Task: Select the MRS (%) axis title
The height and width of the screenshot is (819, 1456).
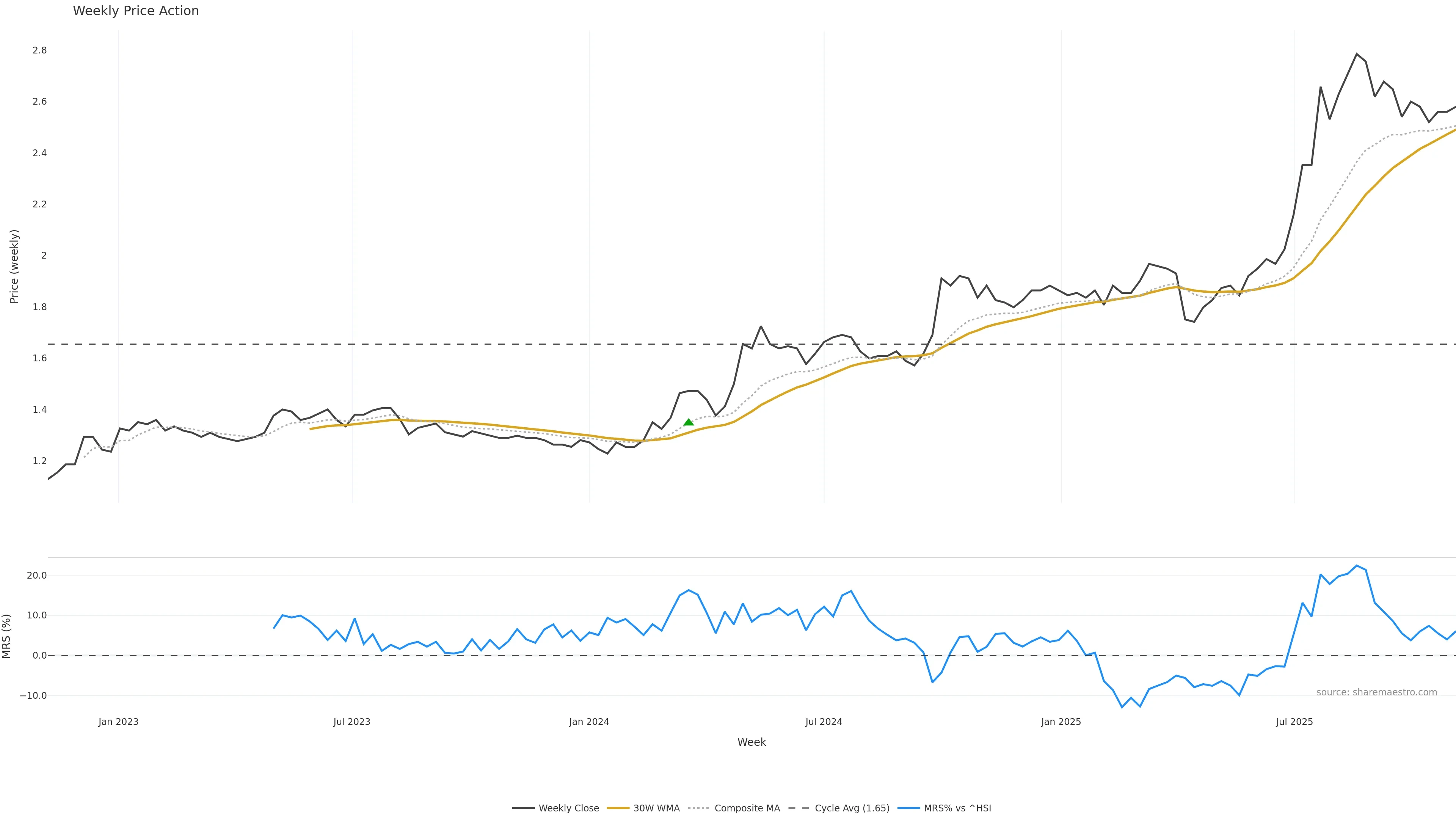Action: click(7, 636)
